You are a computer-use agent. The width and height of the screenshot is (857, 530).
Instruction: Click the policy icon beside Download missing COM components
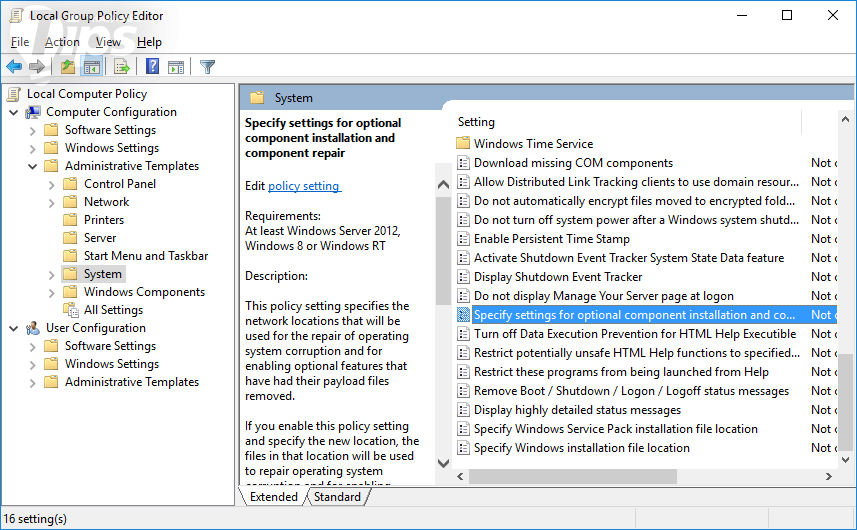463,163
